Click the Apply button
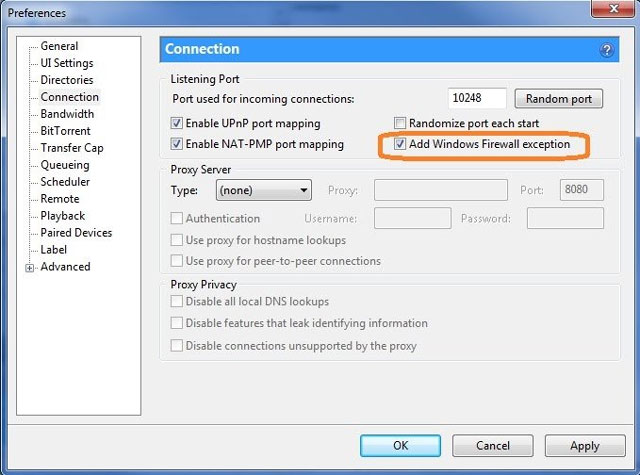 pos(585,445)
